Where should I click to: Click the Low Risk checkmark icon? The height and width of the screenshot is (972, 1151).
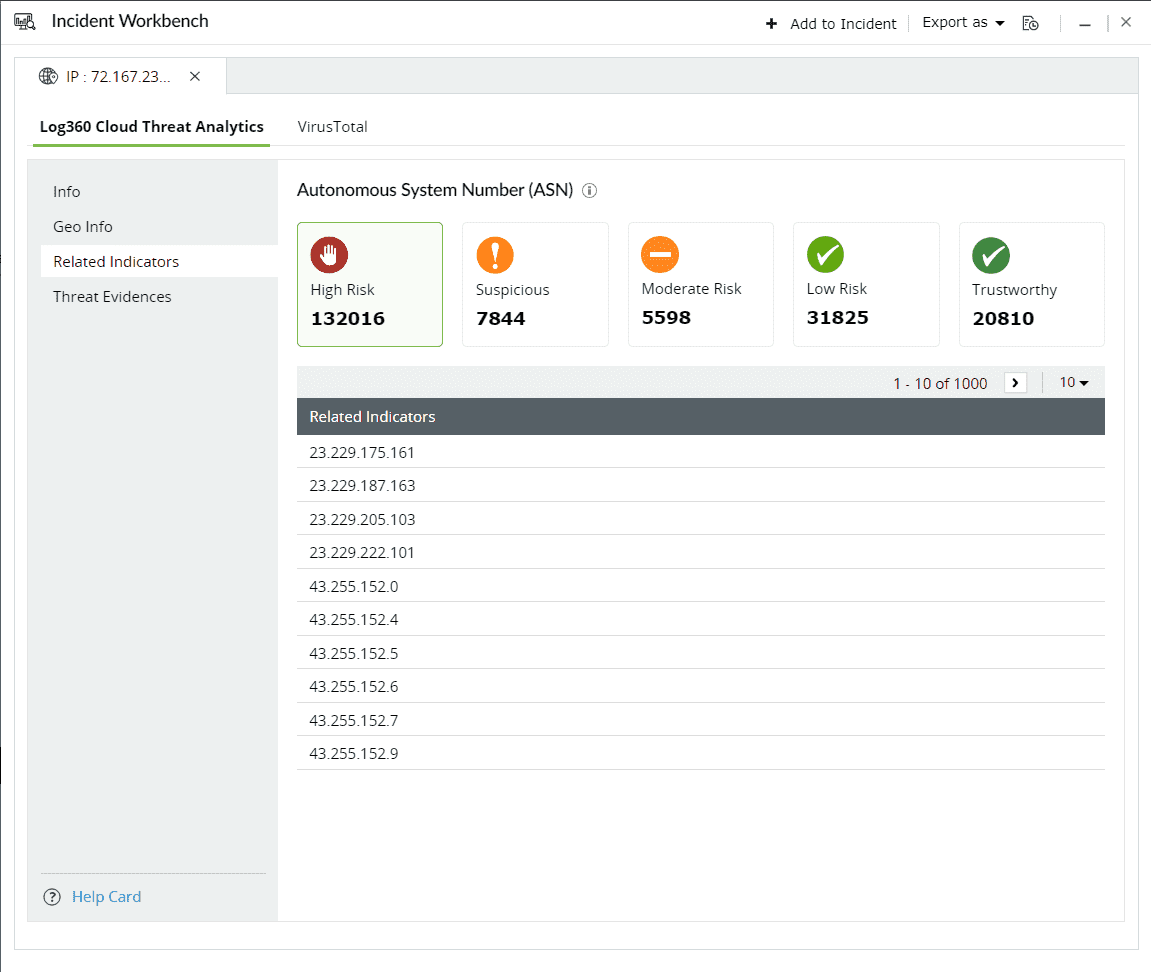click(x=825, y=254)
